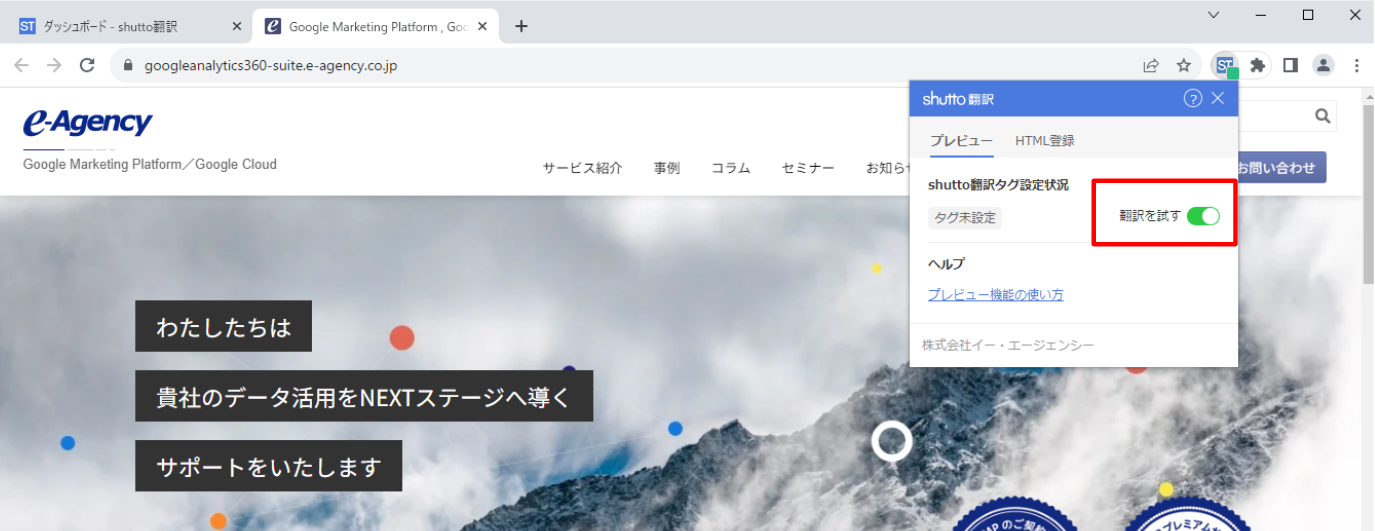Screen dimensions: 1375x531
Task: Open the コラム menu item
Action: [731, 168]
